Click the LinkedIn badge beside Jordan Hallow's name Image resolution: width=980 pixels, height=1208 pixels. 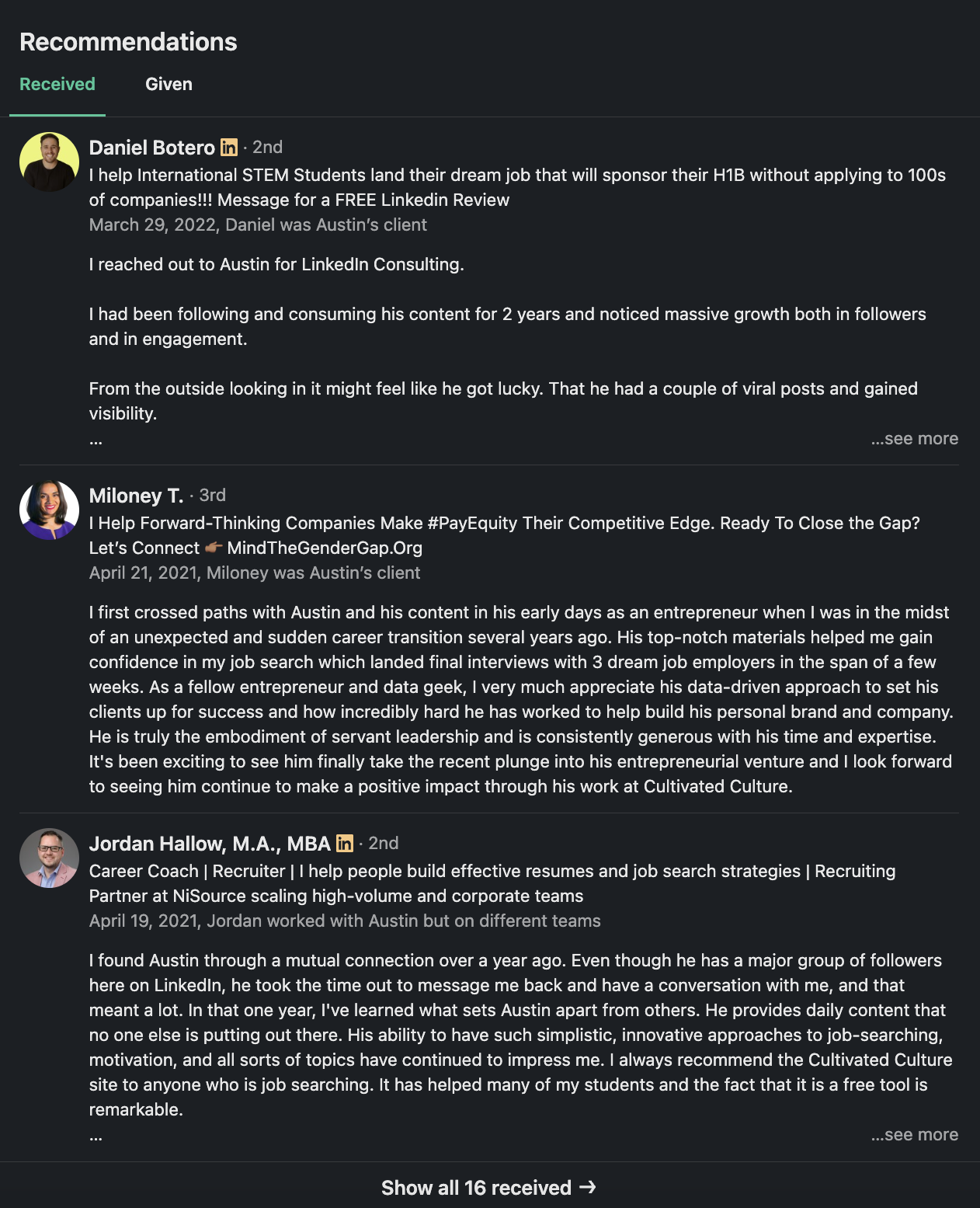pyautogui.click(x=345, y=844)
